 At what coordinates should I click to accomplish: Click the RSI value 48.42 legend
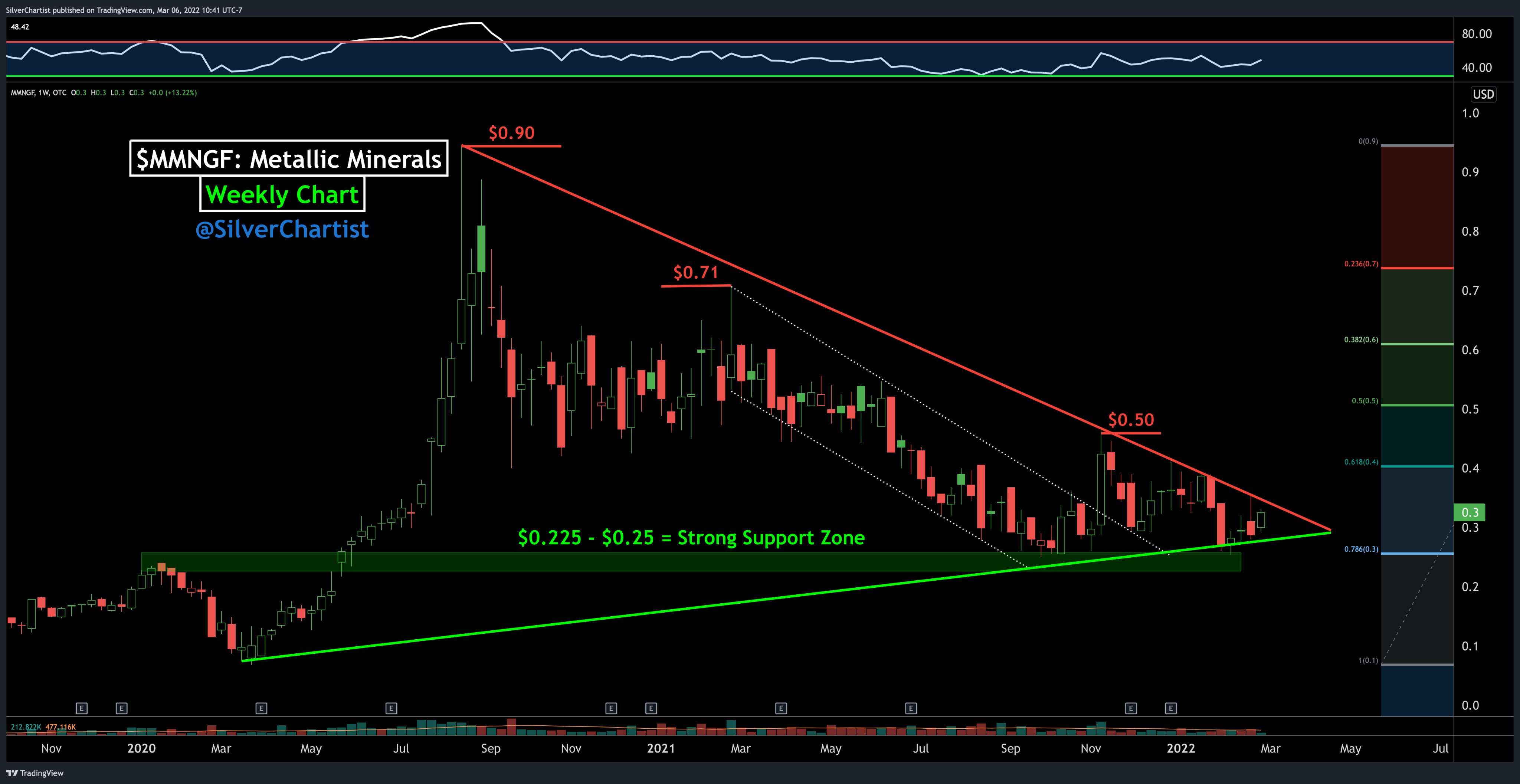click(x=20, y=27)
